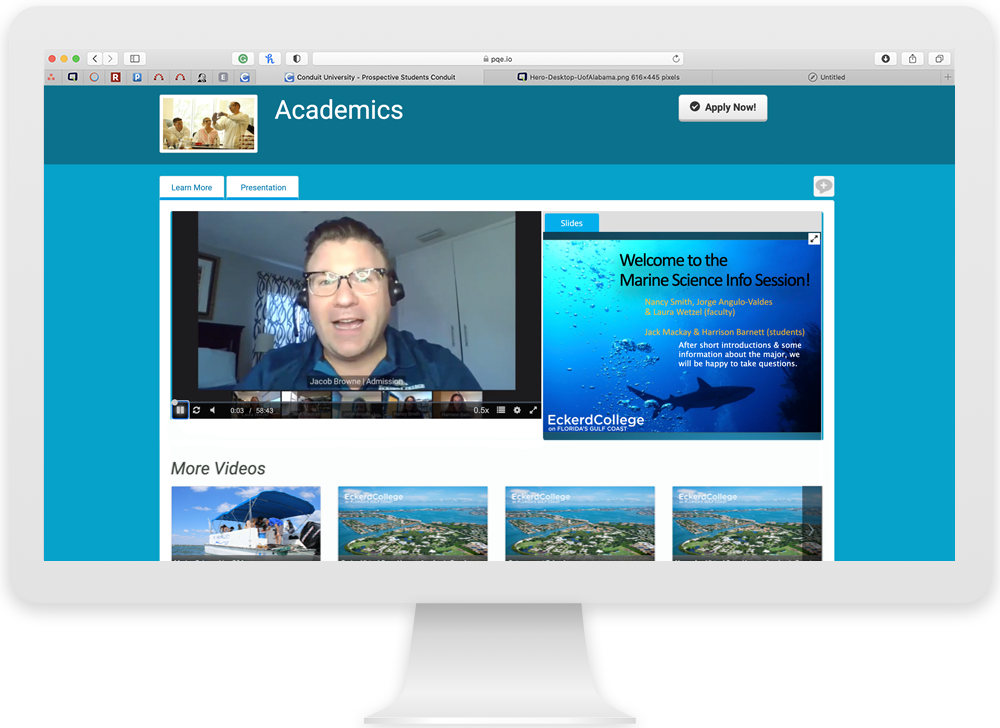1000x728 pixels.
Task: Open the blue P pinned tab
Action: 137,77
